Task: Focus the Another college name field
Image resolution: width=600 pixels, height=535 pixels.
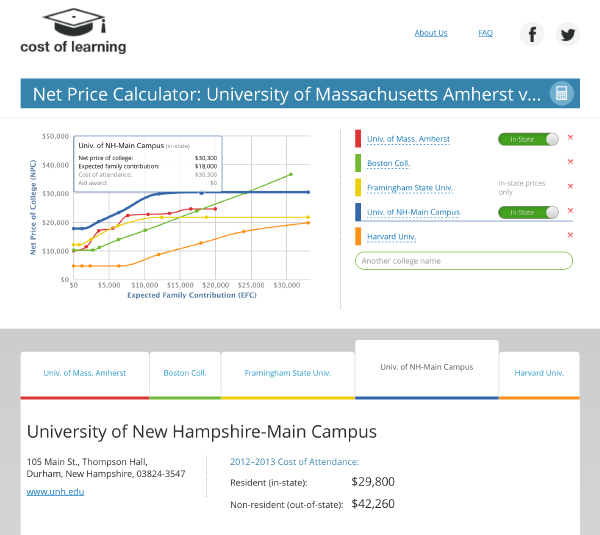Action: coord(464,261)
